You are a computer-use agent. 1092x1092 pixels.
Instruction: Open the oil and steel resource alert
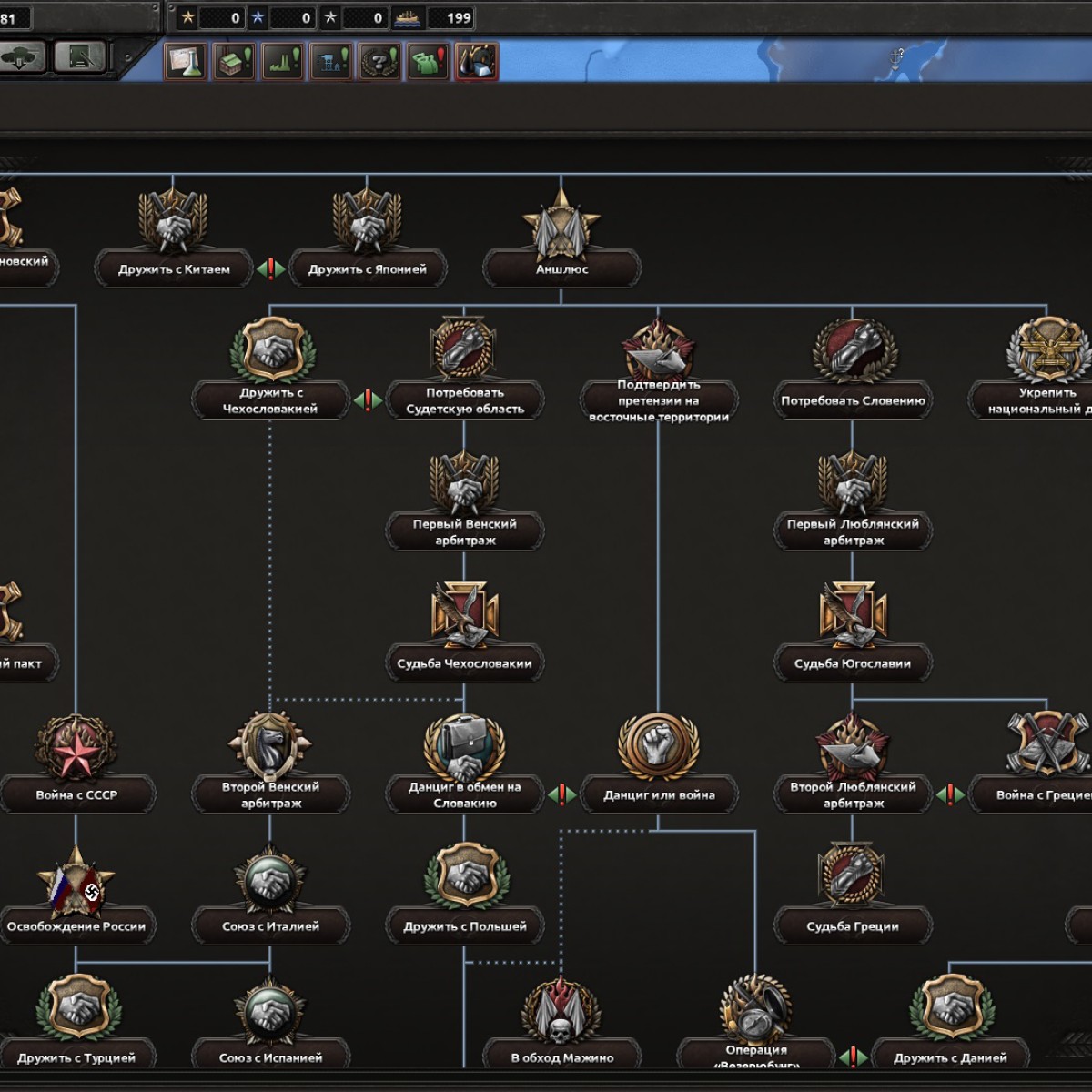(x=476, y=61)
